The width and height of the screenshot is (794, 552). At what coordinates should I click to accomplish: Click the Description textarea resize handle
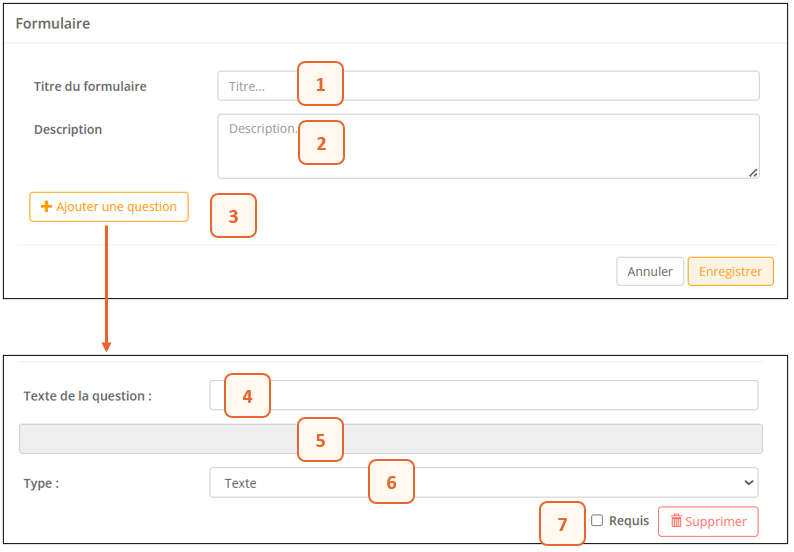pos(753,172)
